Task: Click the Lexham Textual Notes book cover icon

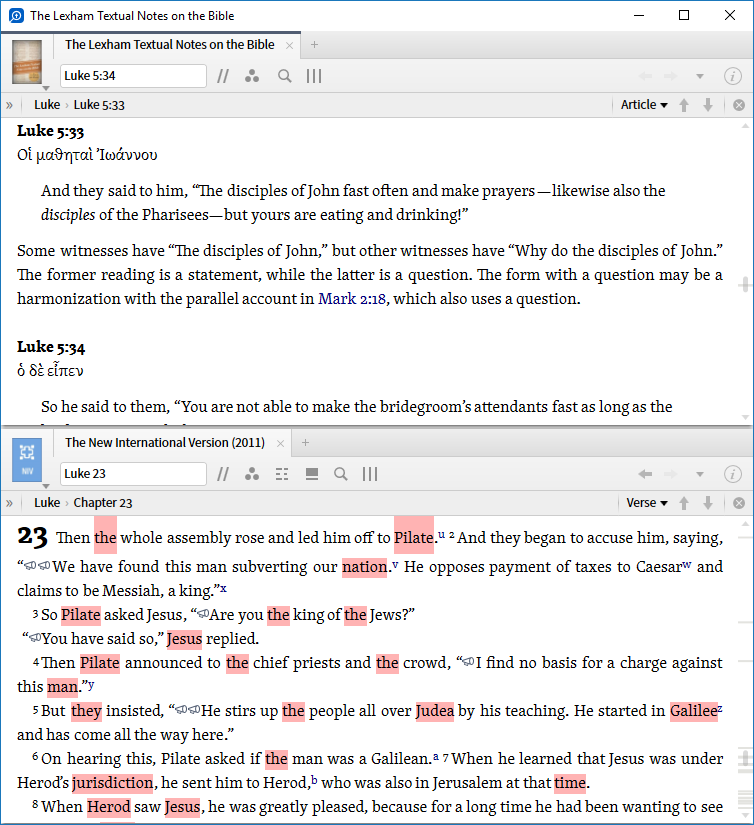Action: tap(27, 62)
